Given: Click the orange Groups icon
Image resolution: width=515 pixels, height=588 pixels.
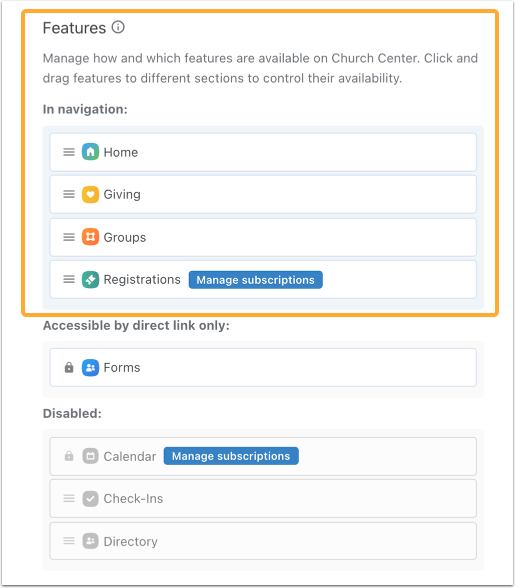Looking at the screenshot, I should (x=90, y=237).
